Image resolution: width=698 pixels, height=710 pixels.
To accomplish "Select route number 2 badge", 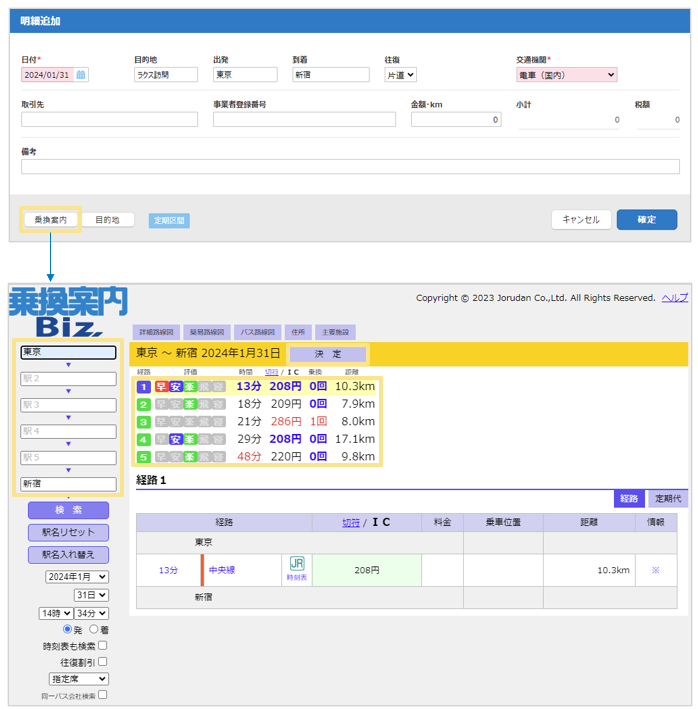I will point(143,404).
